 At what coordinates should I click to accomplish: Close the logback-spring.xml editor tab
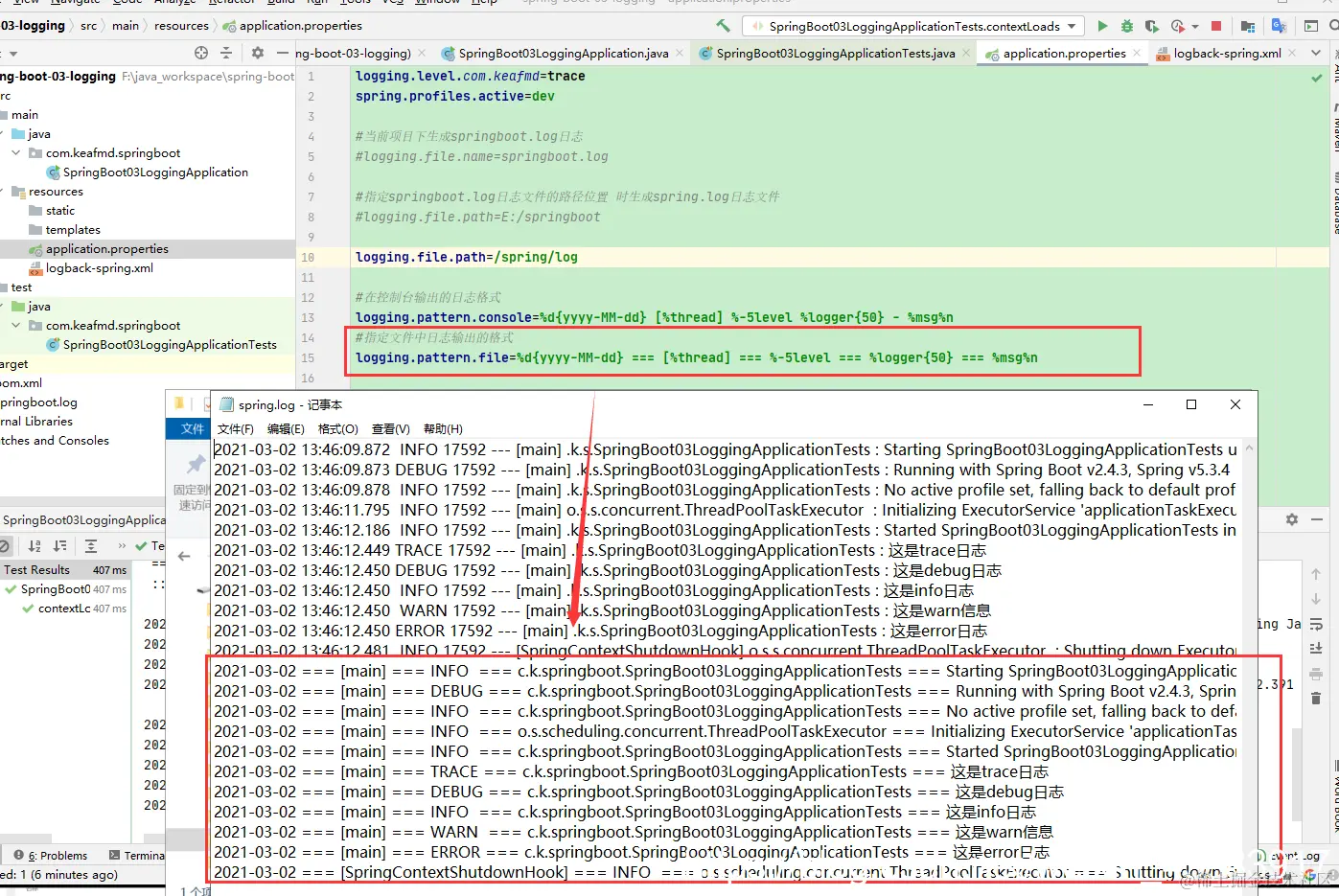click(1292, 54)
